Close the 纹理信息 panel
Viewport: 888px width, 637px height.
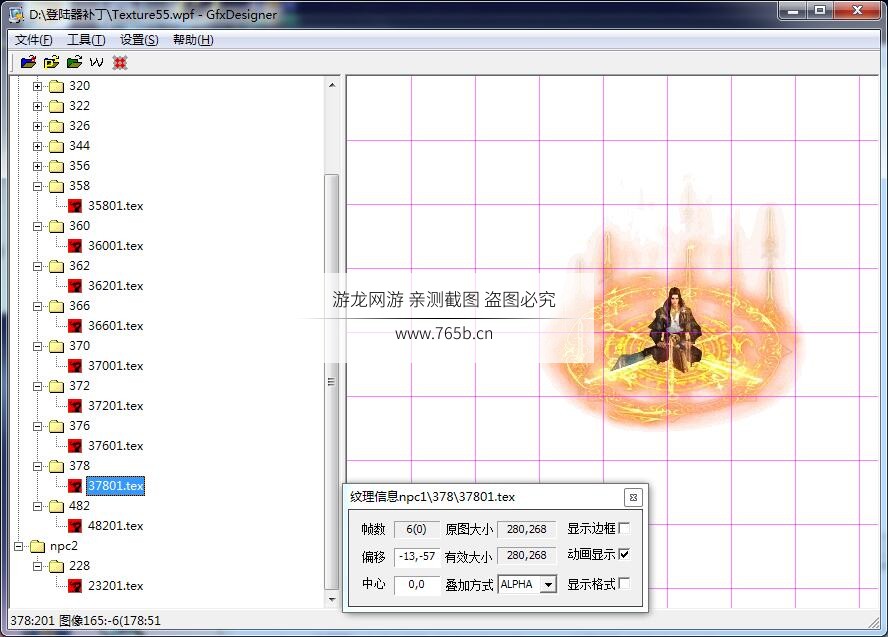click(633, 497)
